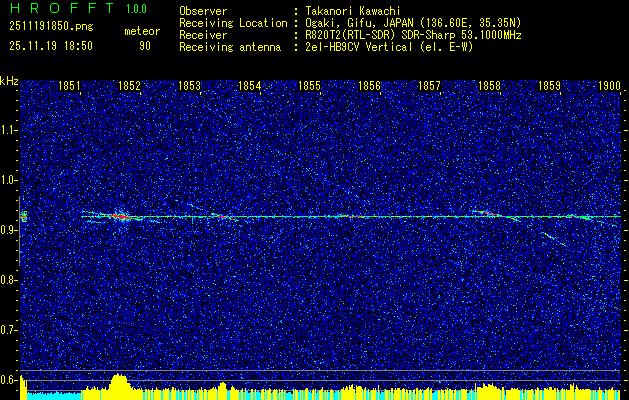
Task: Click the 0.8 kHz axis label
Action: coord(9,280)
